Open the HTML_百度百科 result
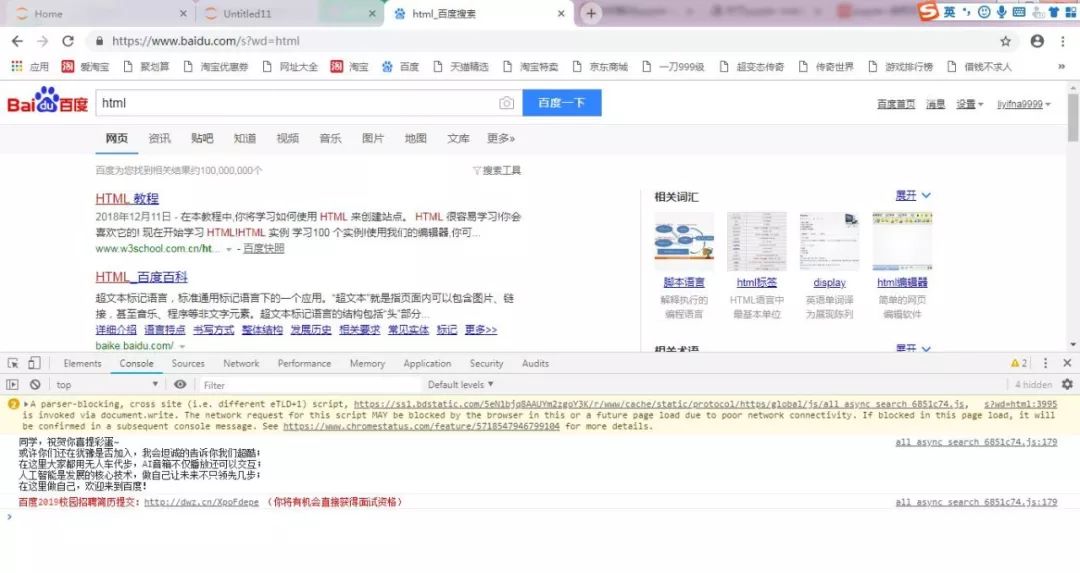 141,277
